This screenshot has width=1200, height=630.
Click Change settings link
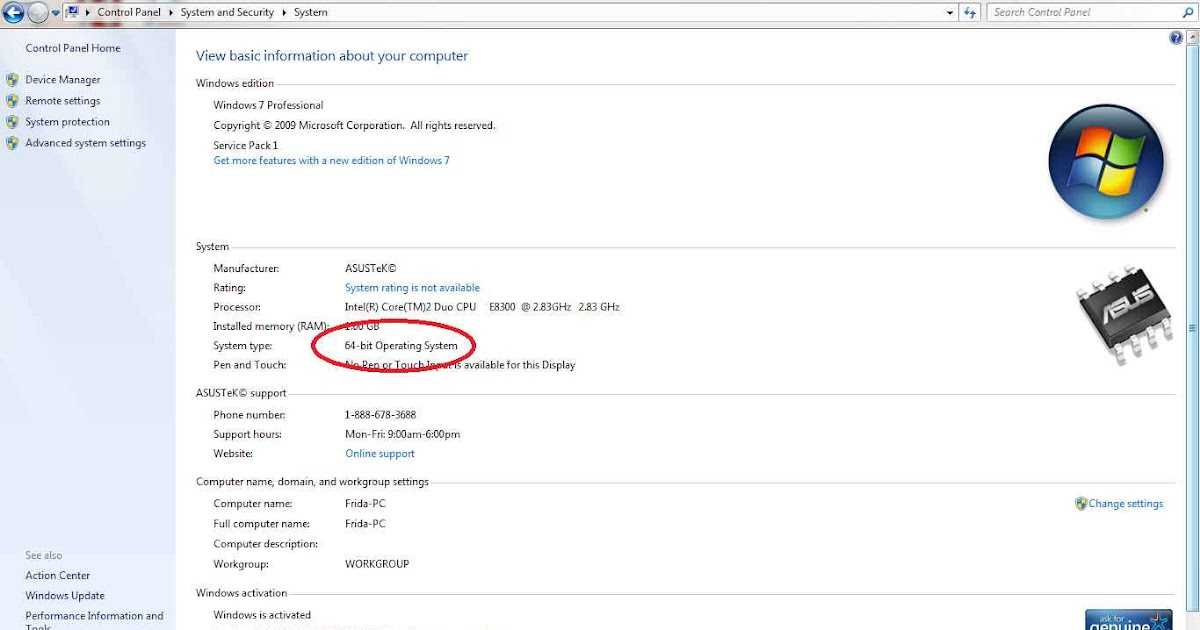coord(1126,504)
